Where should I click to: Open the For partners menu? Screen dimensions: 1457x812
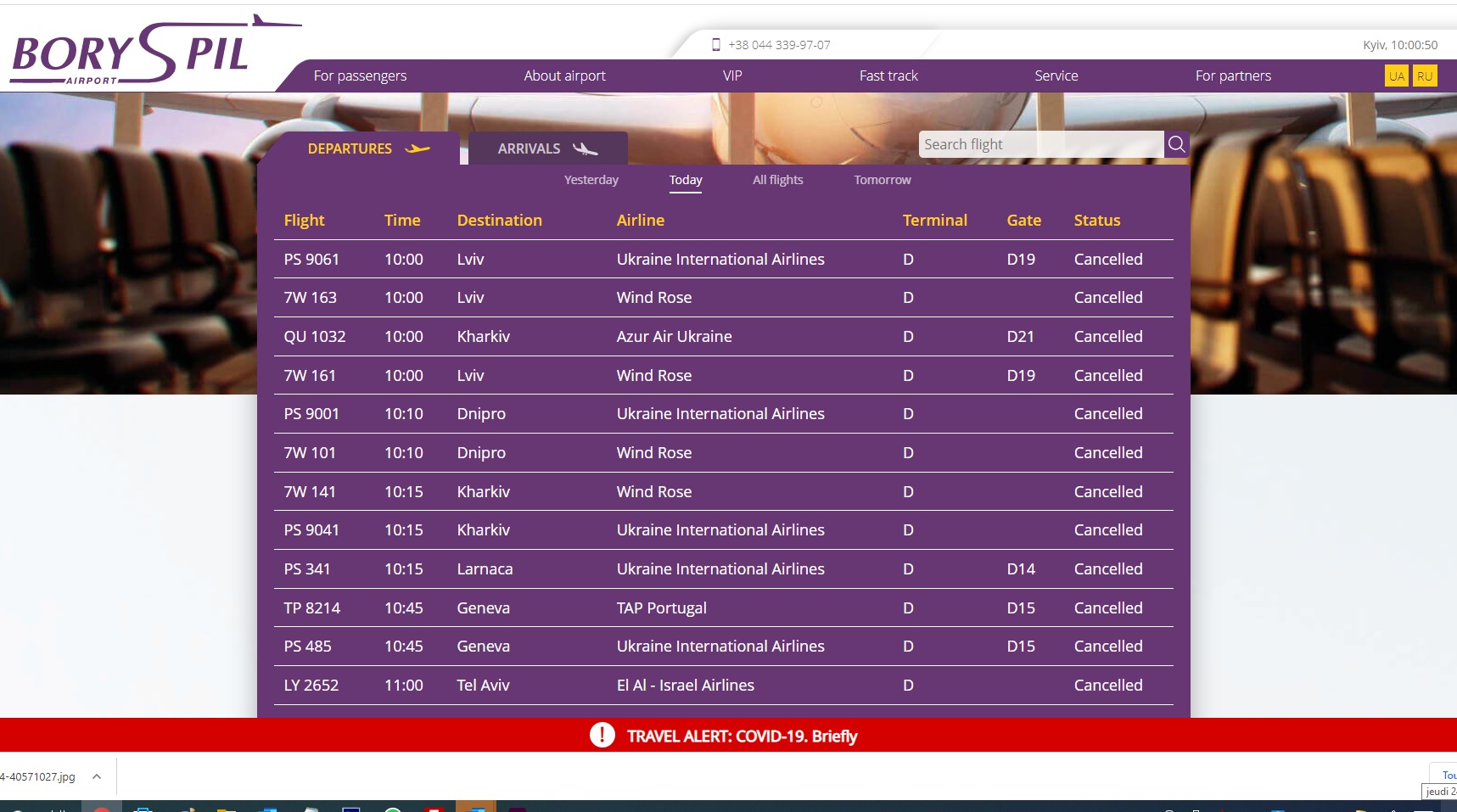coord(1233,76)
